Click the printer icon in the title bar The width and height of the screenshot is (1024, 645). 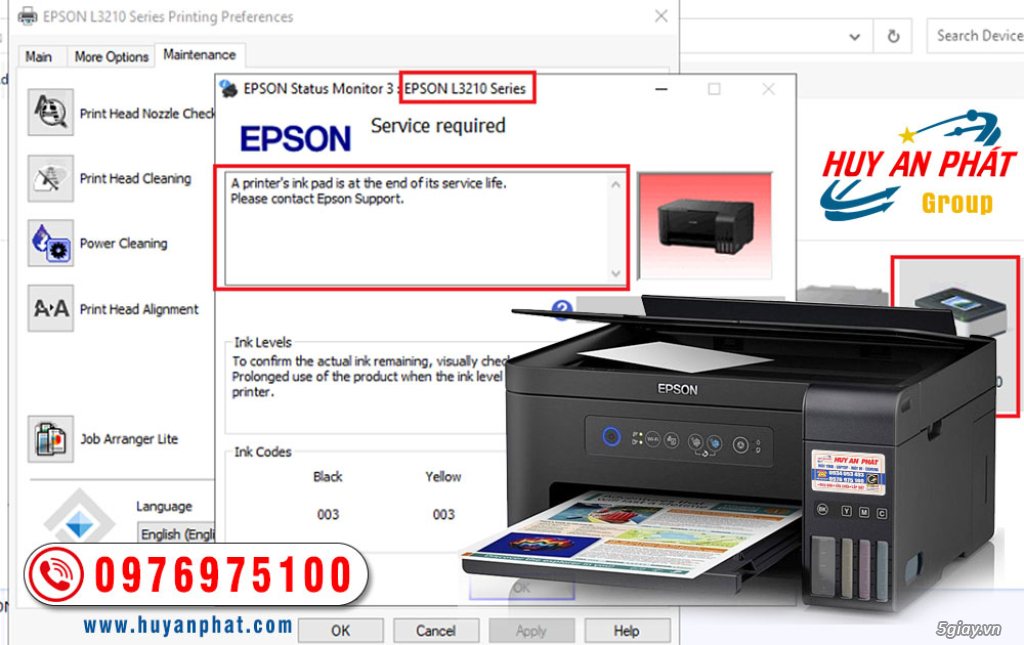click(x=26, y=16)
